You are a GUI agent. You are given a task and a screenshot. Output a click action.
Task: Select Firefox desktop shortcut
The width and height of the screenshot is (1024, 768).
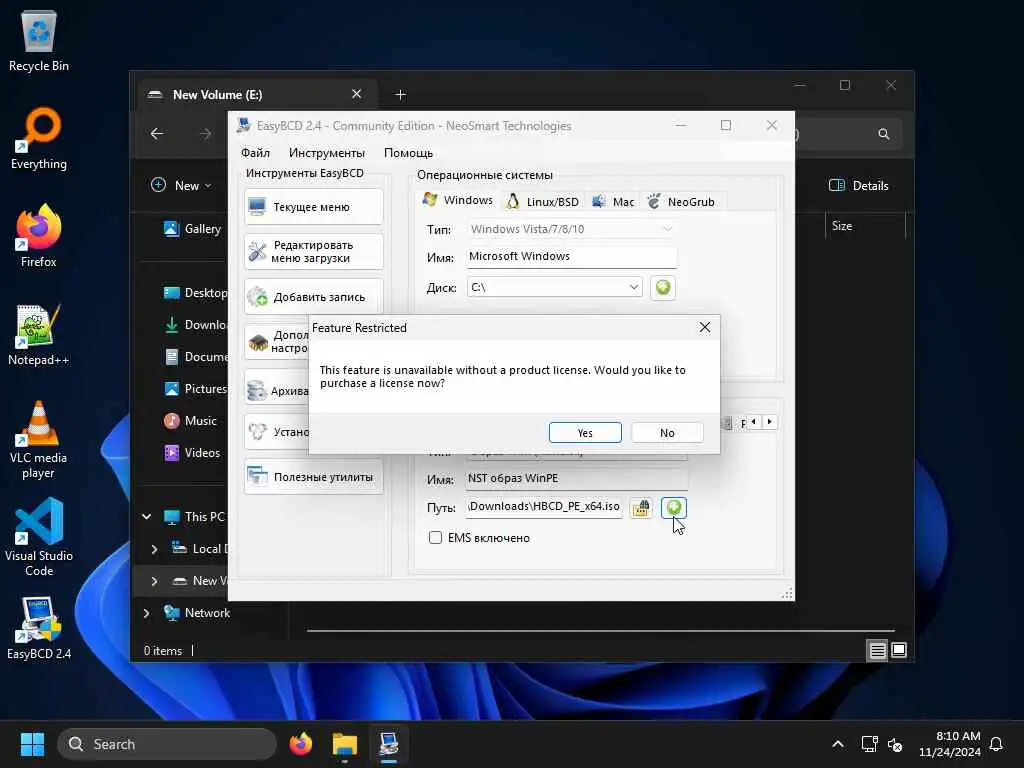tap(39, 236)
